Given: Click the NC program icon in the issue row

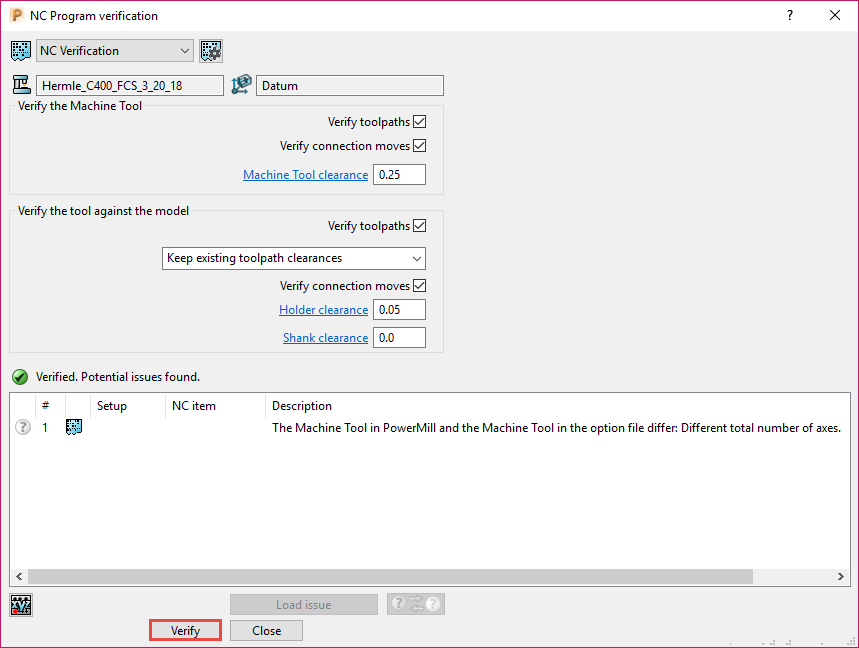Looking at the screenshot, I should [x=73, y=427].
